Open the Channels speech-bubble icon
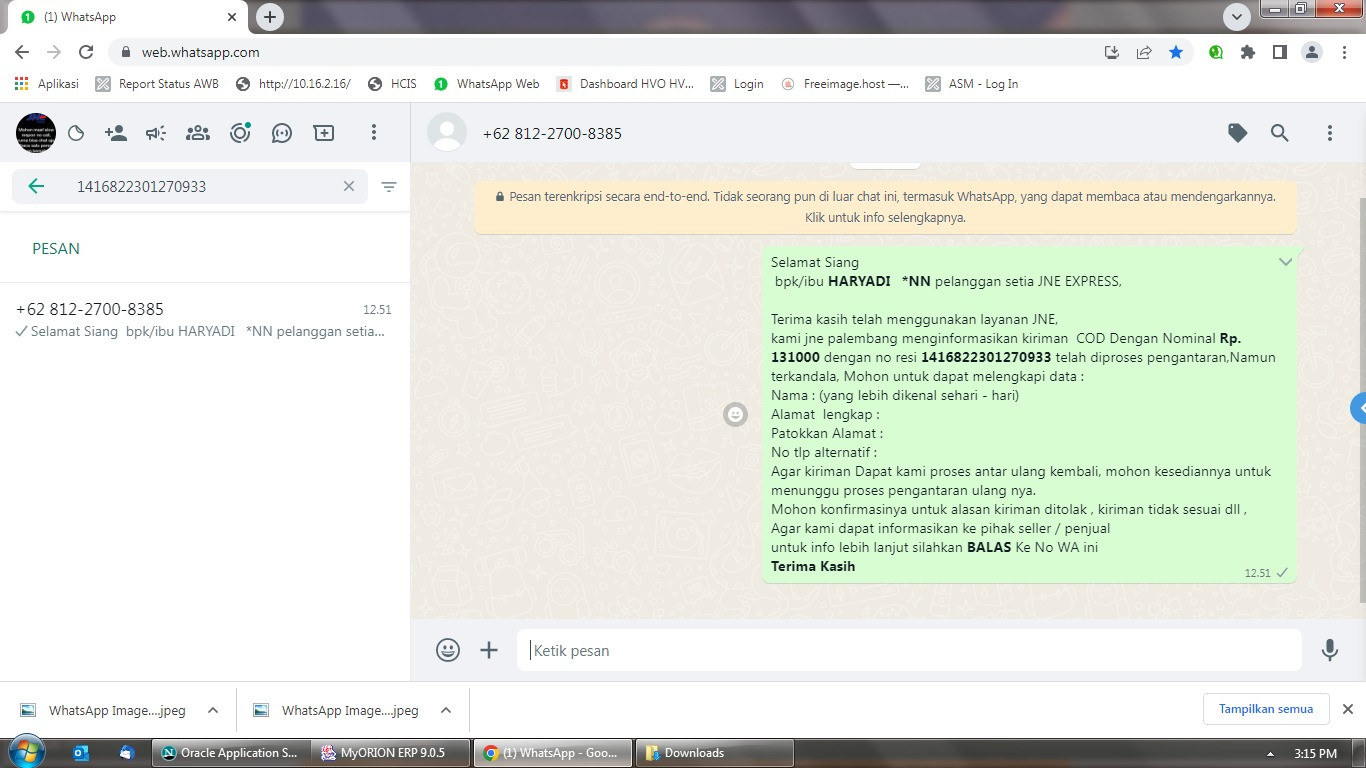Image resolution: width=1366 pixels, height=768 pixels. [x=282, y=133]
